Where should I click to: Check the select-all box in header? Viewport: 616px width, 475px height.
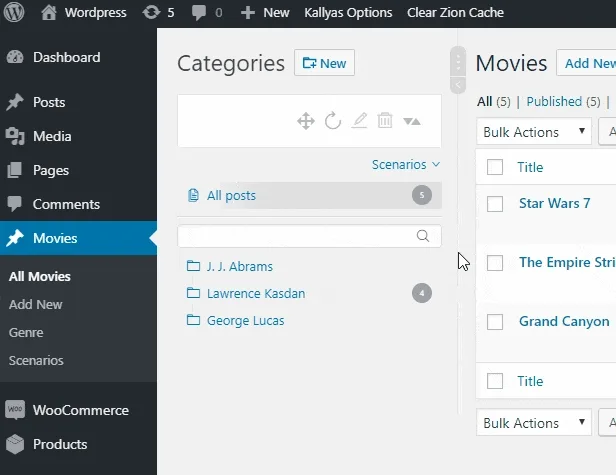point(495,167)
